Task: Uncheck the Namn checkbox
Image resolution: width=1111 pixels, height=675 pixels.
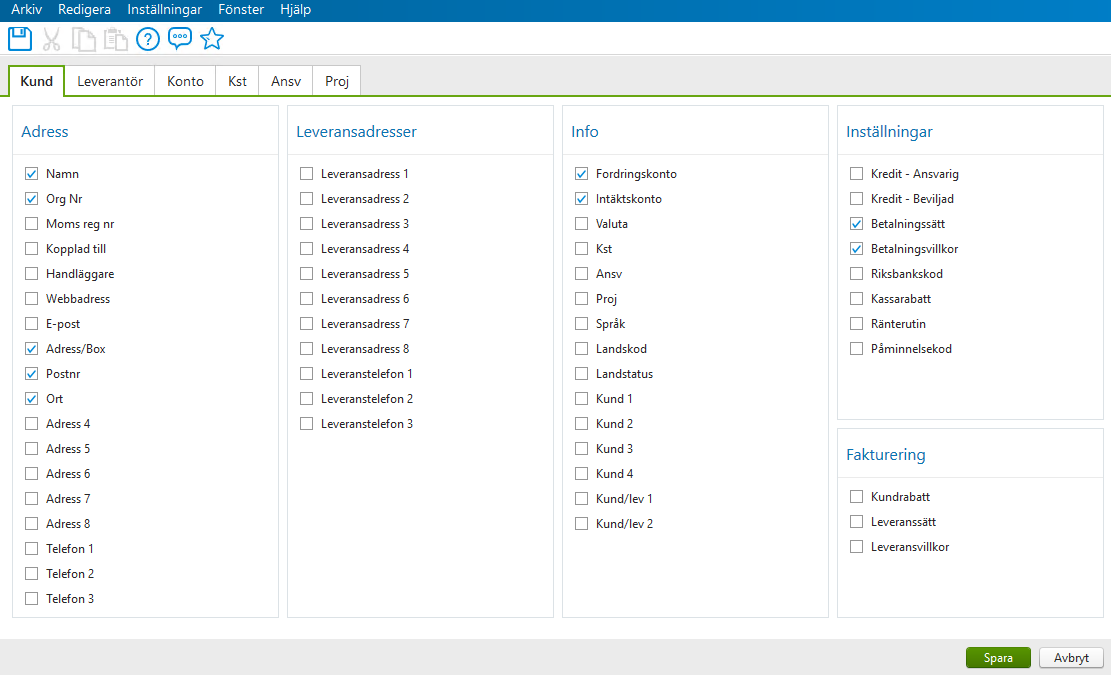Action: [x=31, y=173]
